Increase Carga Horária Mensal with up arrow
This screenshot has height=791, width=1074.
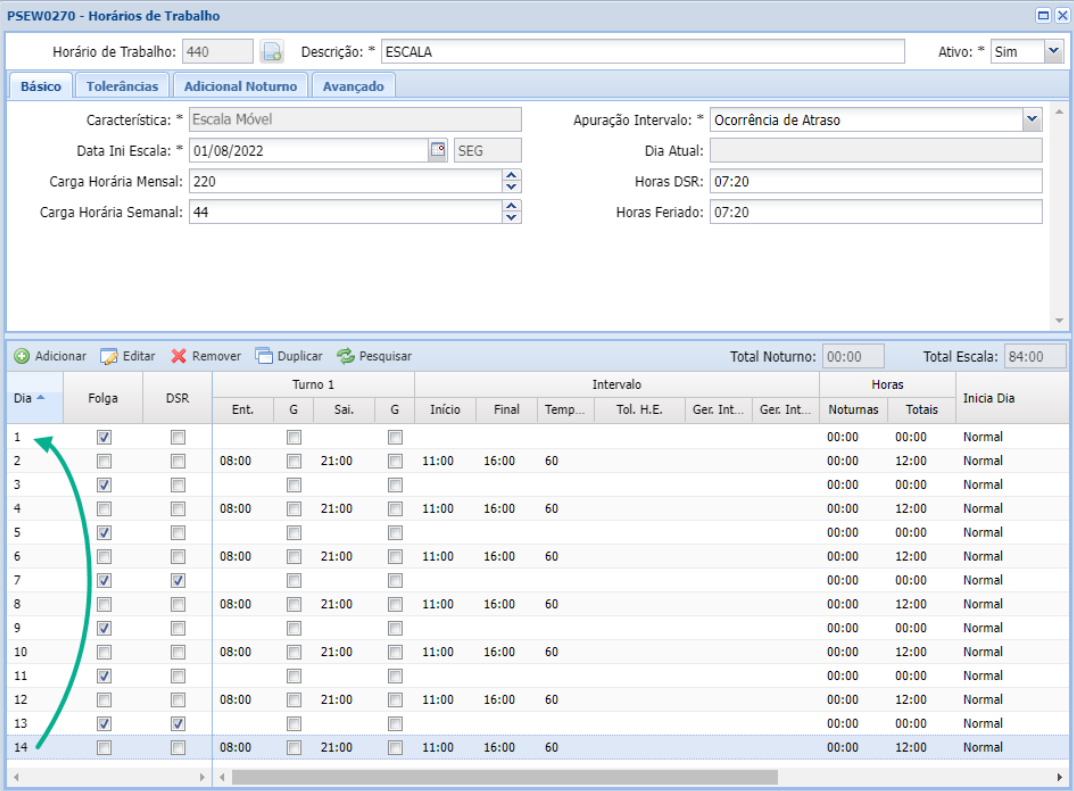click(x=512, y=176)
